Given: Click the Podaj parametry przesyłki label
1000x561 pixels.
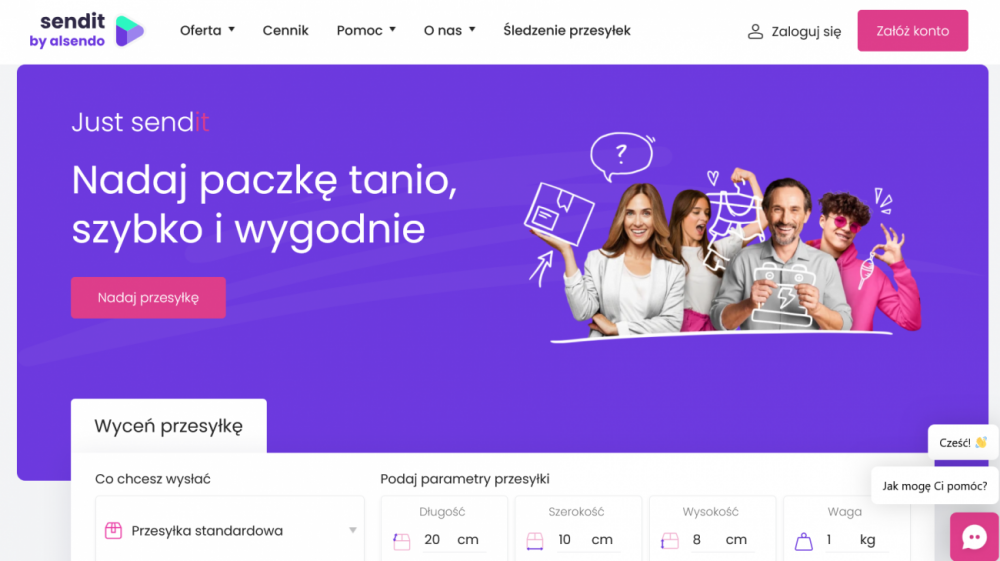Looking at the screenshot, I should [465, 479].
